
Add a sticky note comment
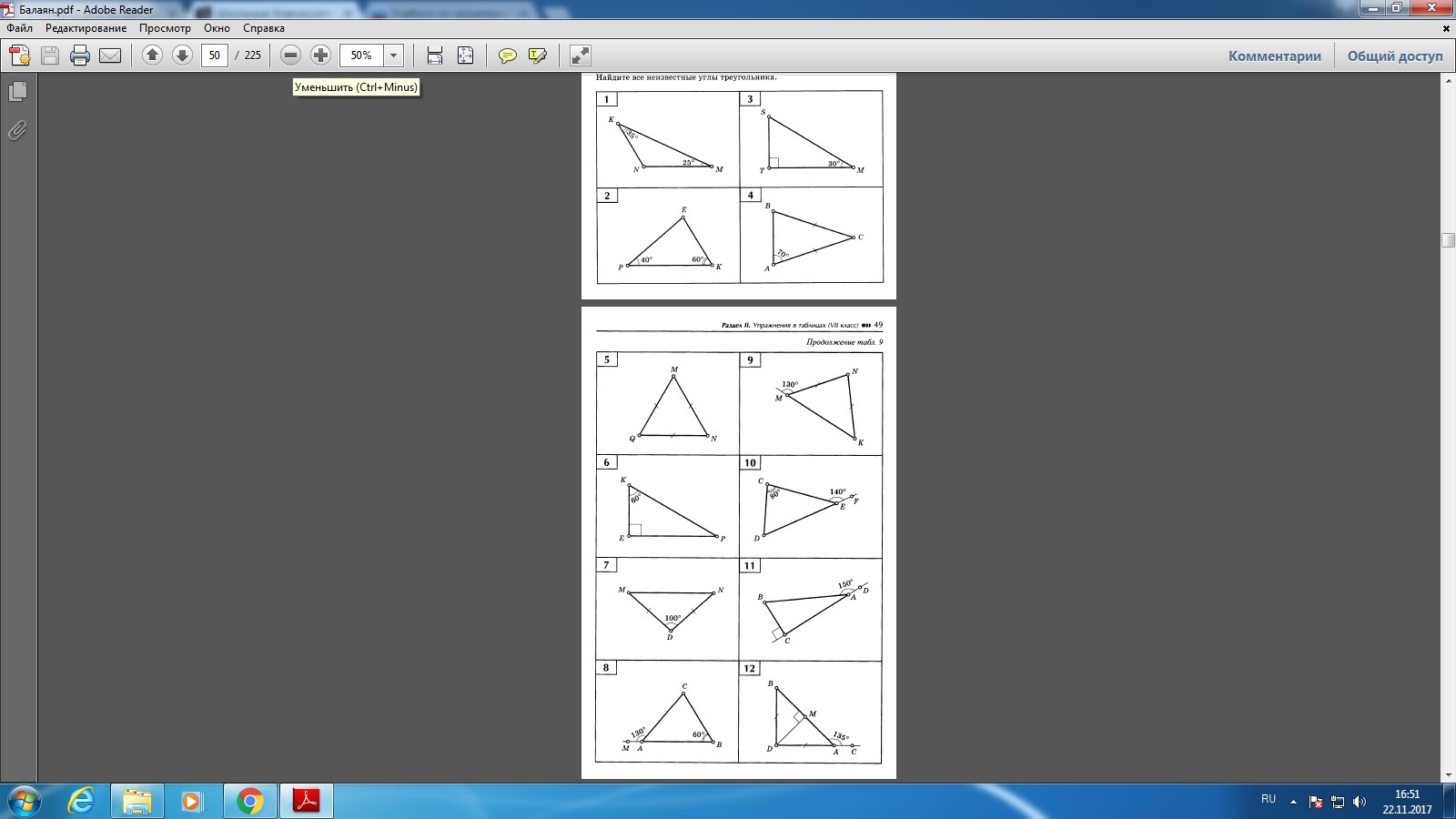508,56
